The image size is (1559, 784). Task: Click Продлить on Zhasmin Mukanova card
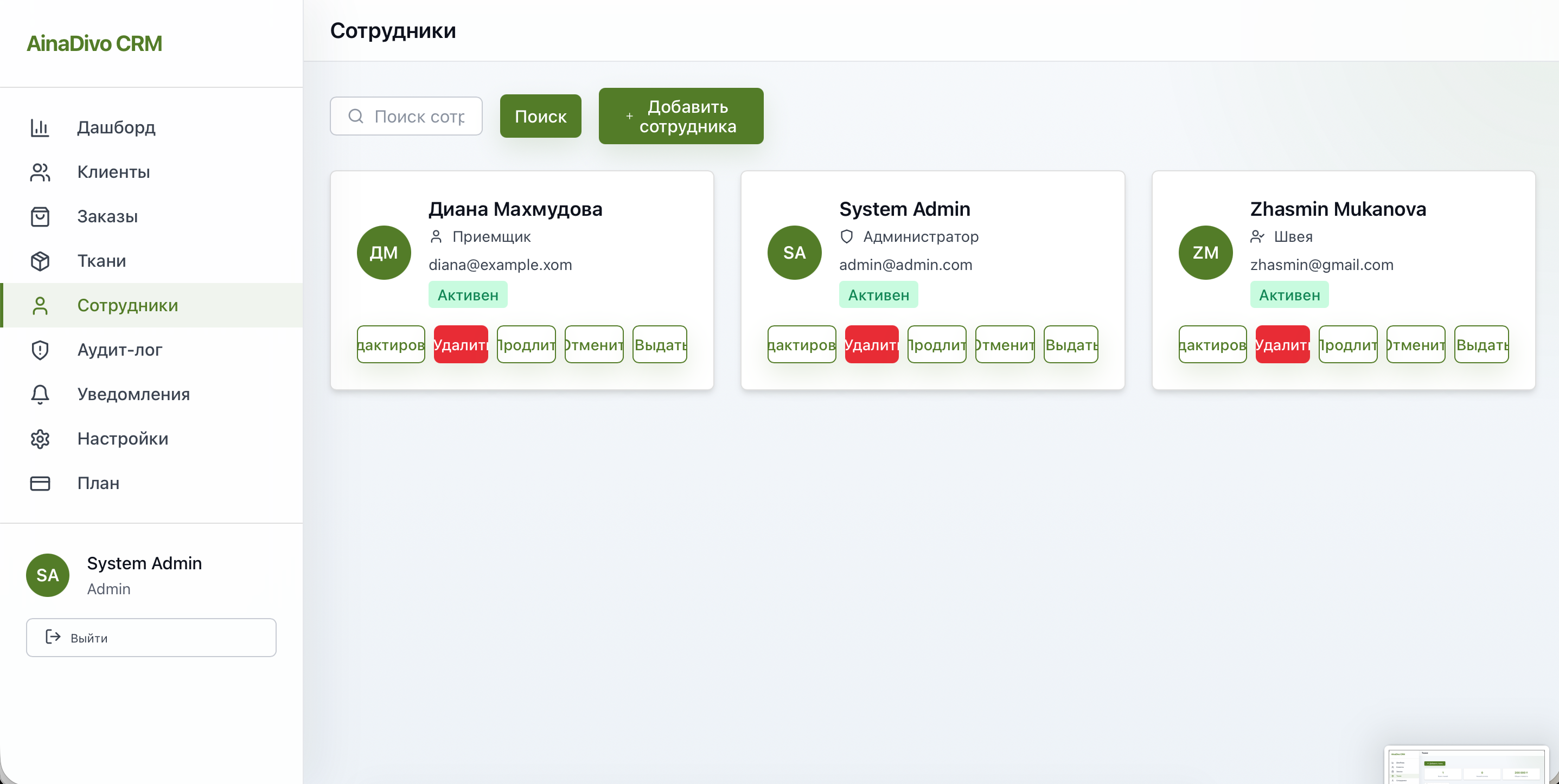point(1348,345)
